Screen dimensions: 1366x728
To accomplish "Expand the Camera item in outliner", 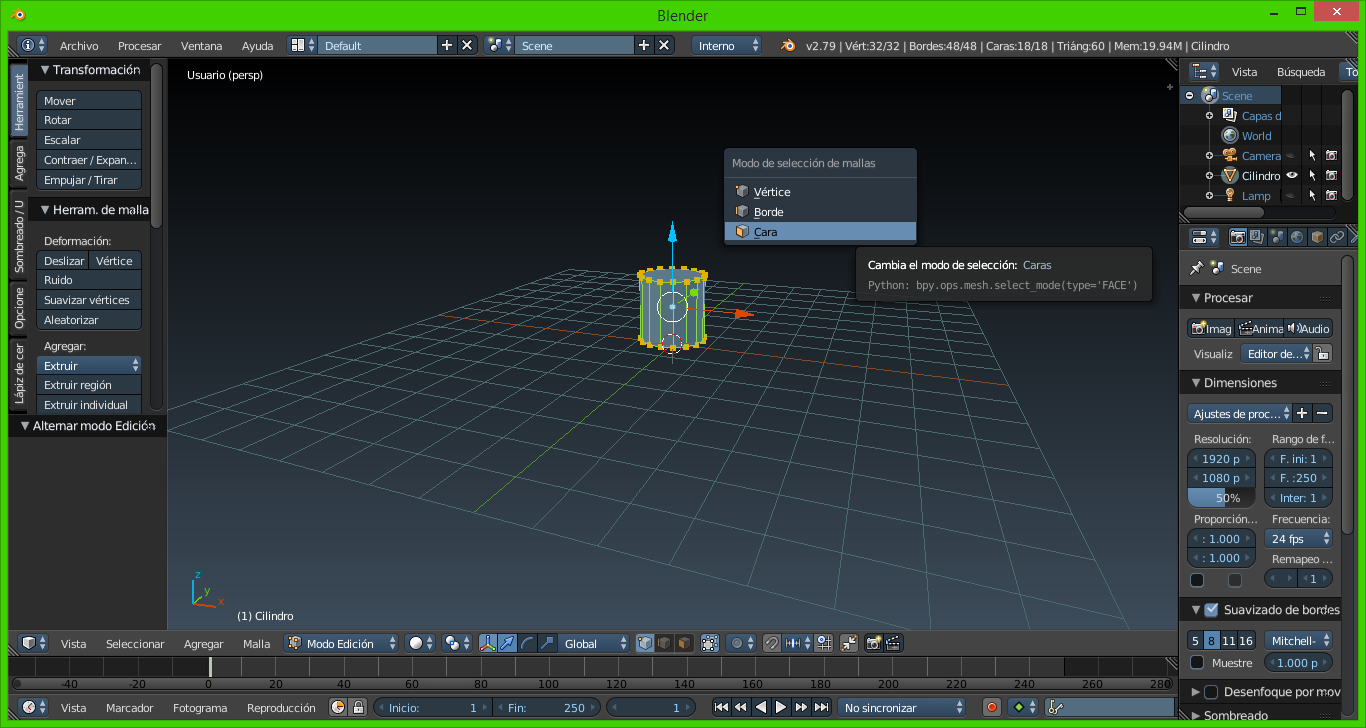I will (1209, 156).
